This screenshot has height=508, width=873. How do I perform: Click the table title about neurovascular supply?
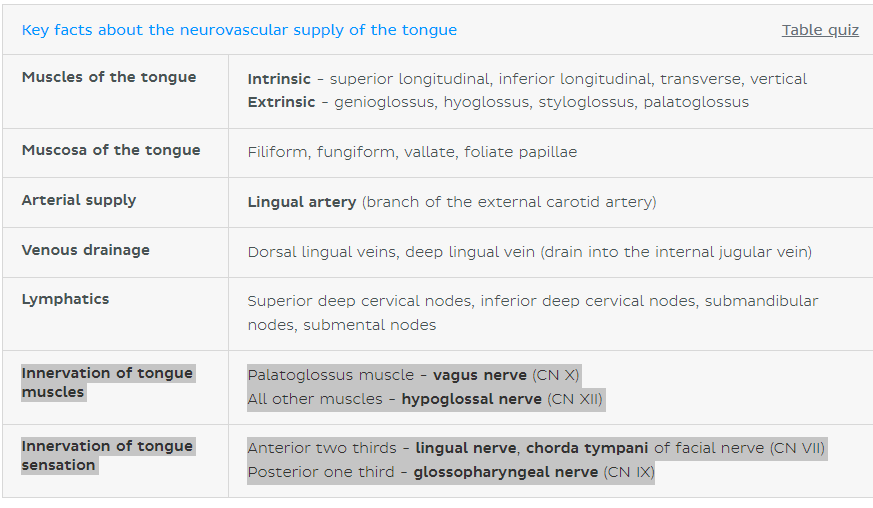coord(239,30)
